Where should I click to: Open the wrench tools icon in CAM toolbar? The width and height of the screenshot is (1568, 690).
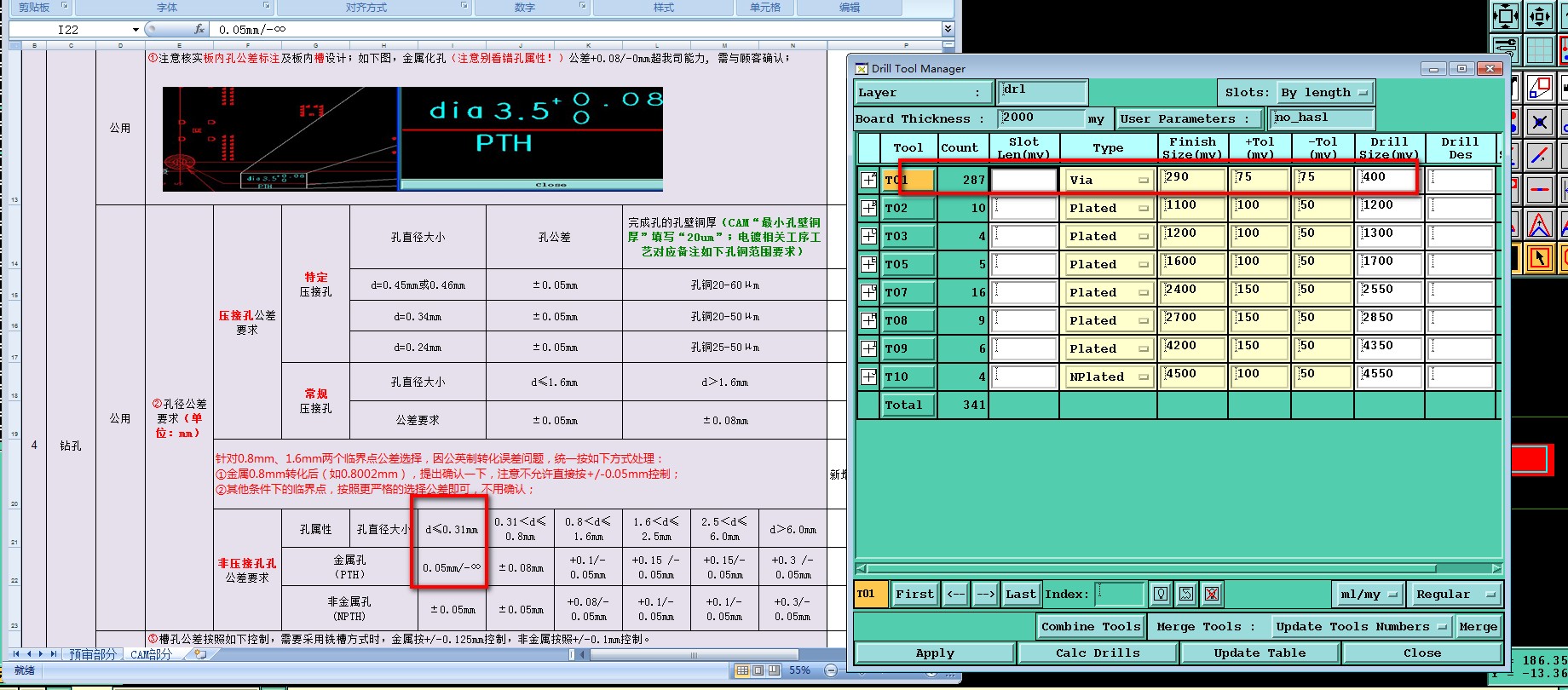click(x=1506, y=49)
